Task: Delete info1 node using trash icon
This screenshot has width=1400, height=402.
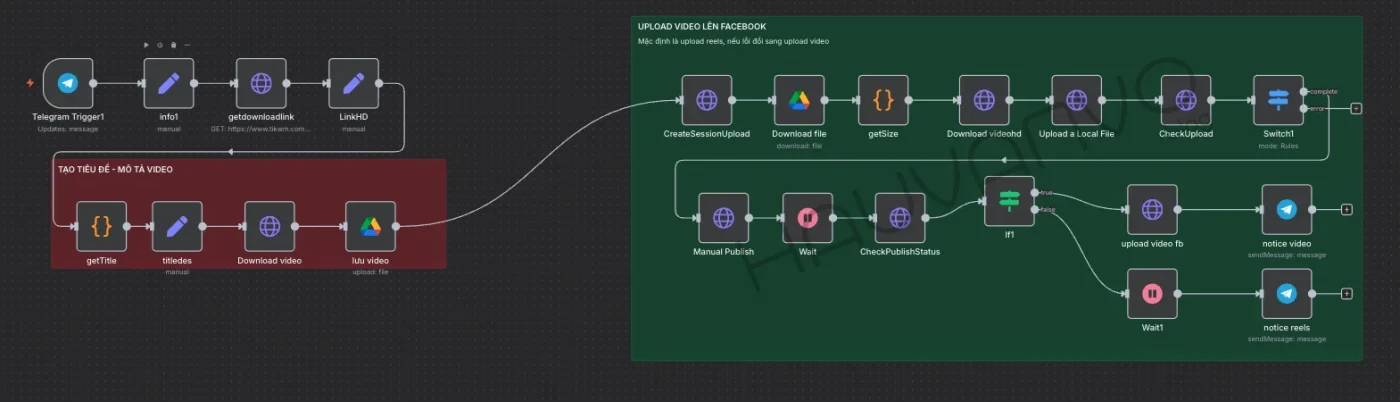Action: (173, 45)
